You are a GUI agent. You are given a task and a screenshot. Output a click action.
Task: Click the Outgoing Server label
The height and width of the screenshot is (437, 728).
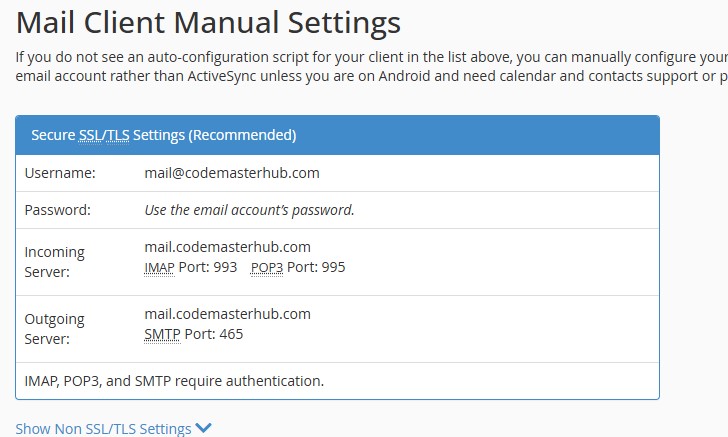point(55,329)
